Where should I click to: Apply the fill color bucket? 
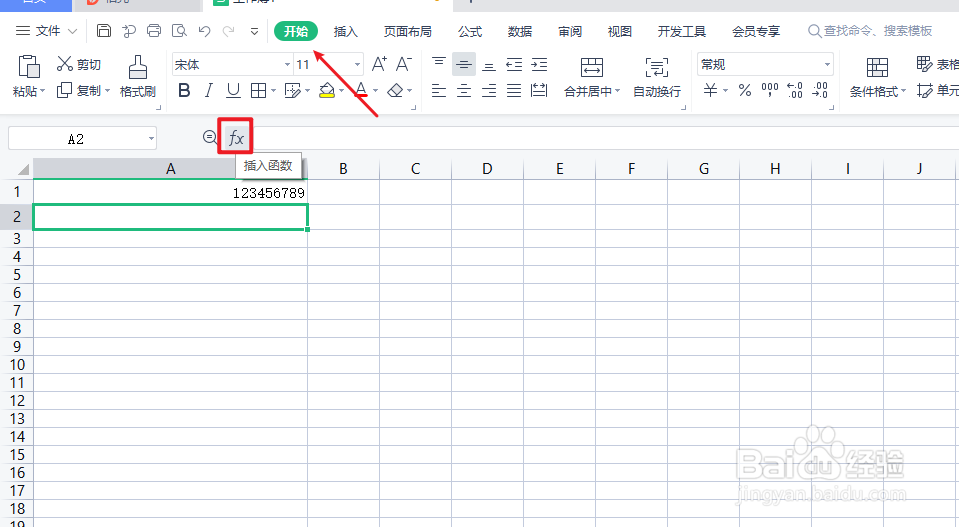tap(327, 90)
